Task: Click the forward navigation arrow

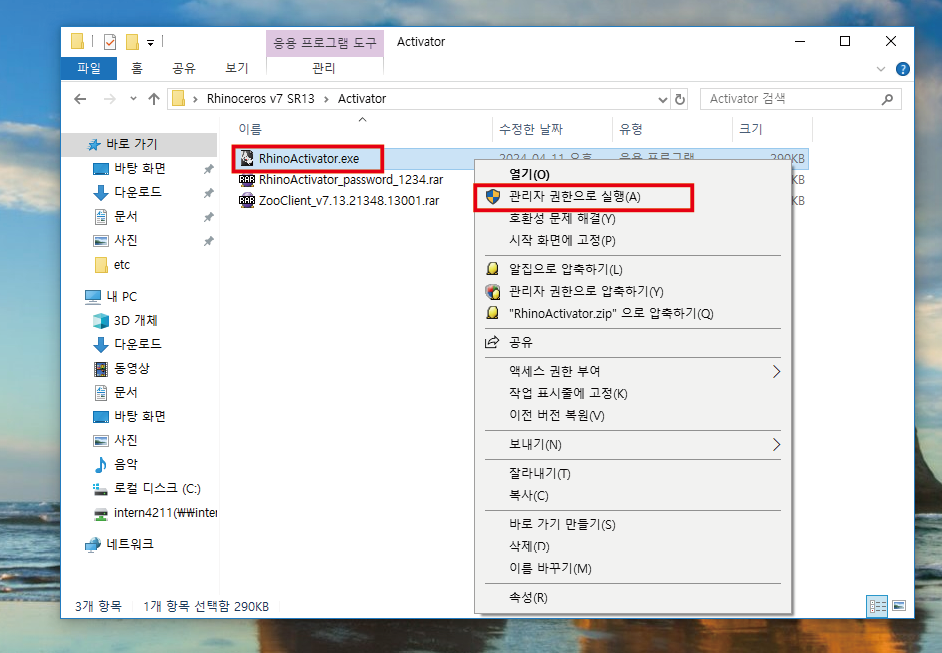Action: pyautogui.click(x=109, y=99)
